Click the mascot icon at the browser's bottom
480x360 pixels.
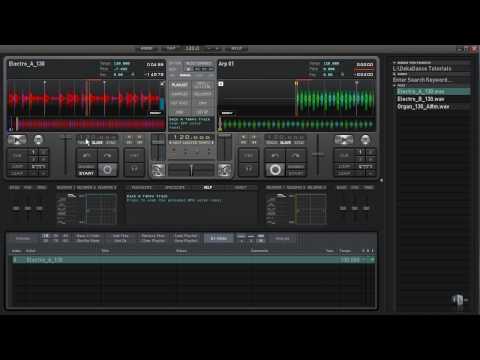459,300
